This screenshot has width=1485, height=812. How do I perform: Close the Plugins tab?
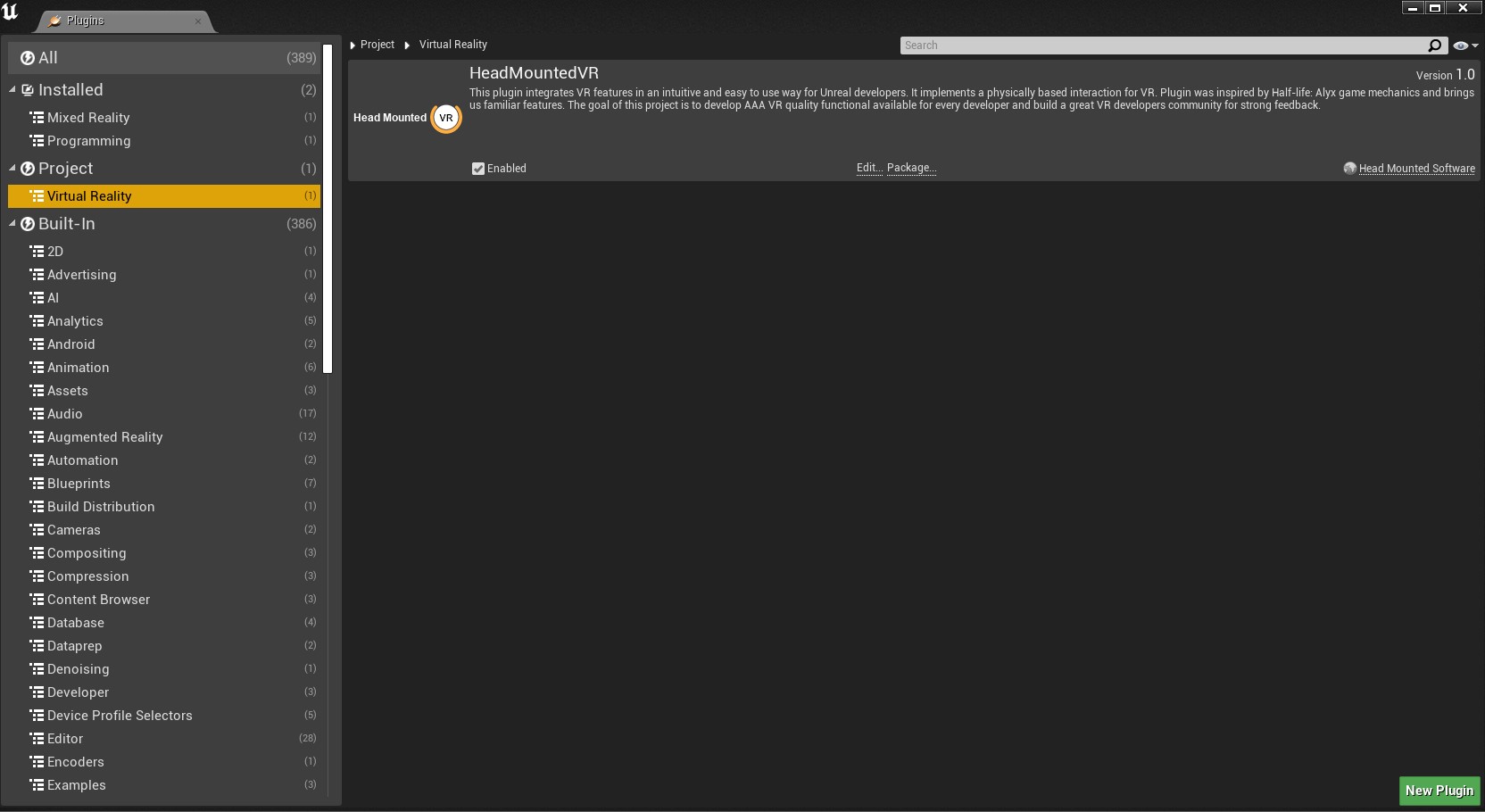(x=198, y=21)
